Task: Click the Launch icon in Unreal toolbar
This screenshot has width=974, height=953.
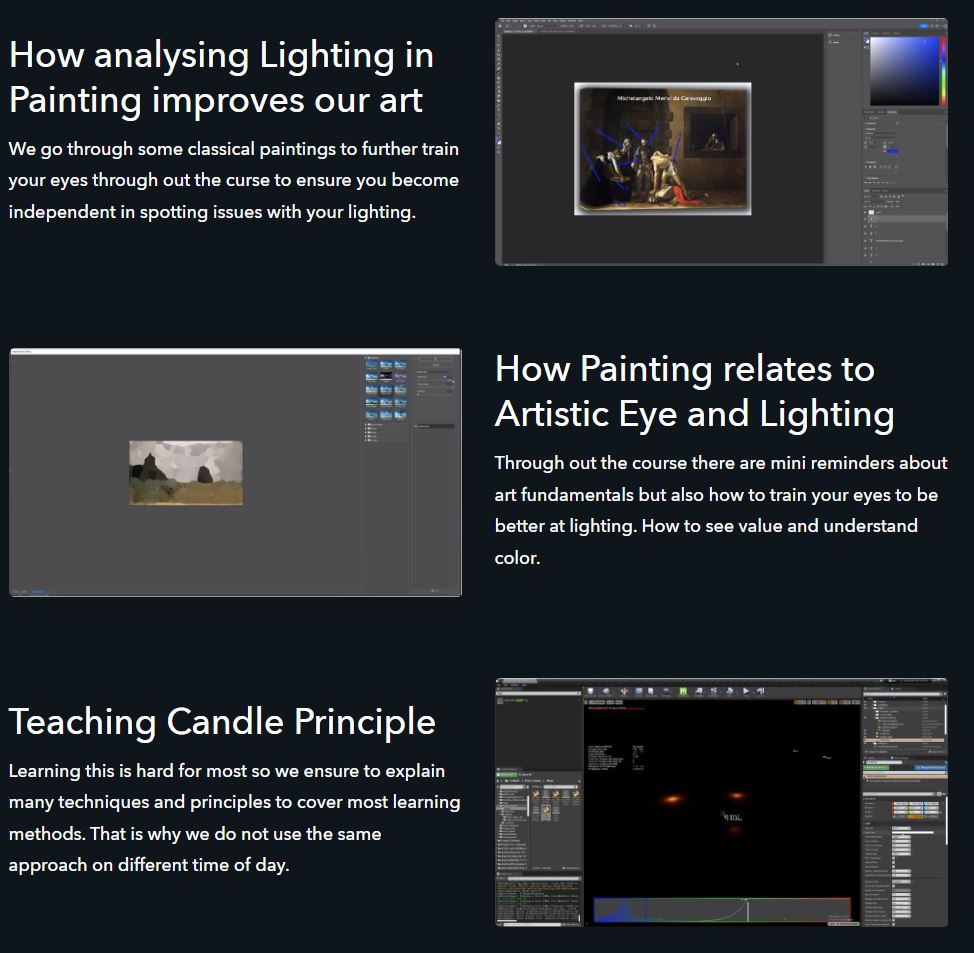Action: point(761,690)
